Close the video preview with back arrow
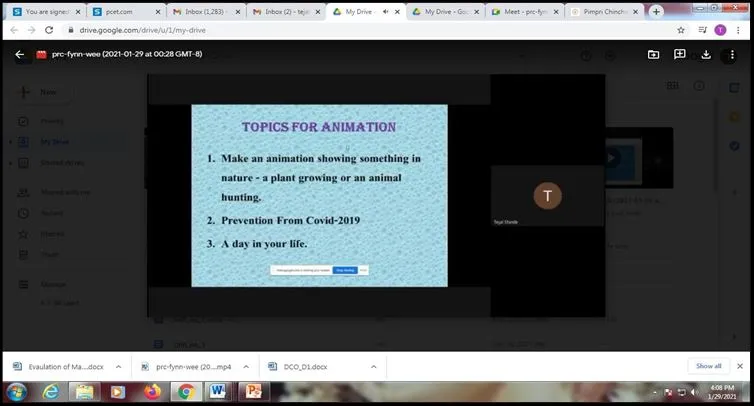The width and height of the screenshot is (754, 406). tap(19, 54)
